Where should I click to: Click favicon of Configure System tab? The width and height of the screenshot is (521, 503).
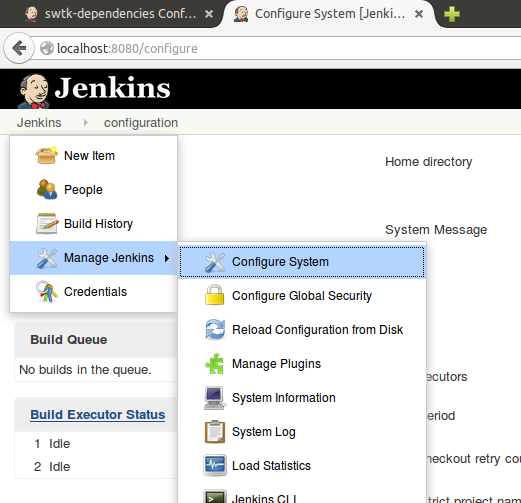pyautogui.click(x=241, y=14)
